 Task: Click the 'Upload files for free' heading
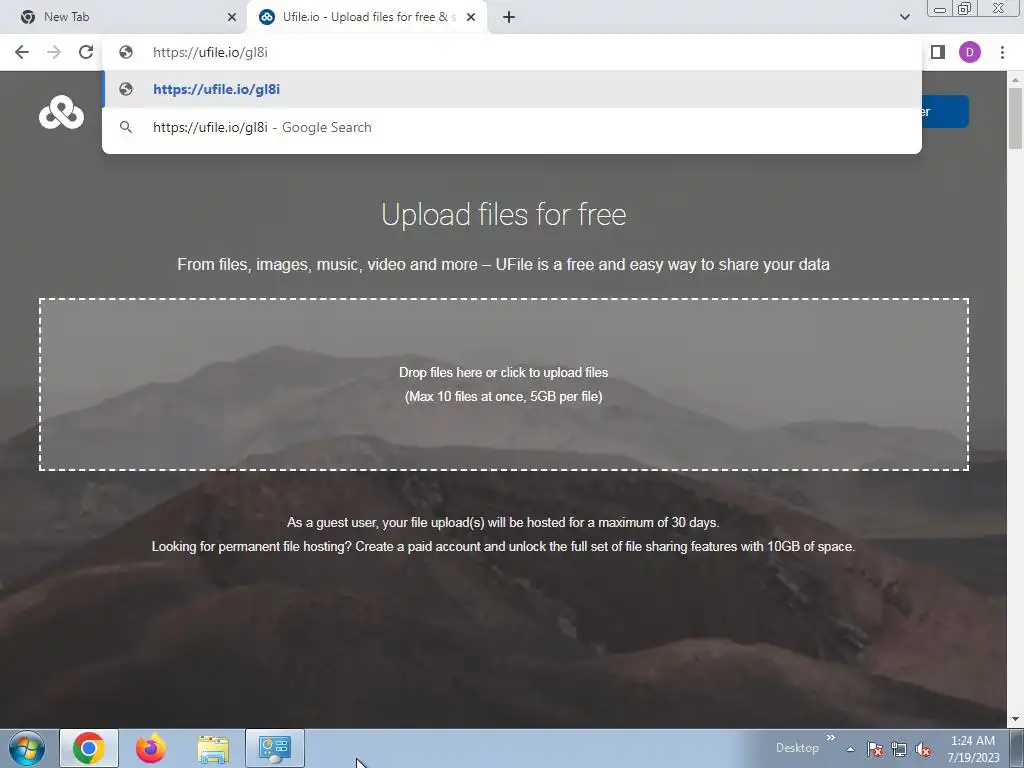[x=504, y=214]
